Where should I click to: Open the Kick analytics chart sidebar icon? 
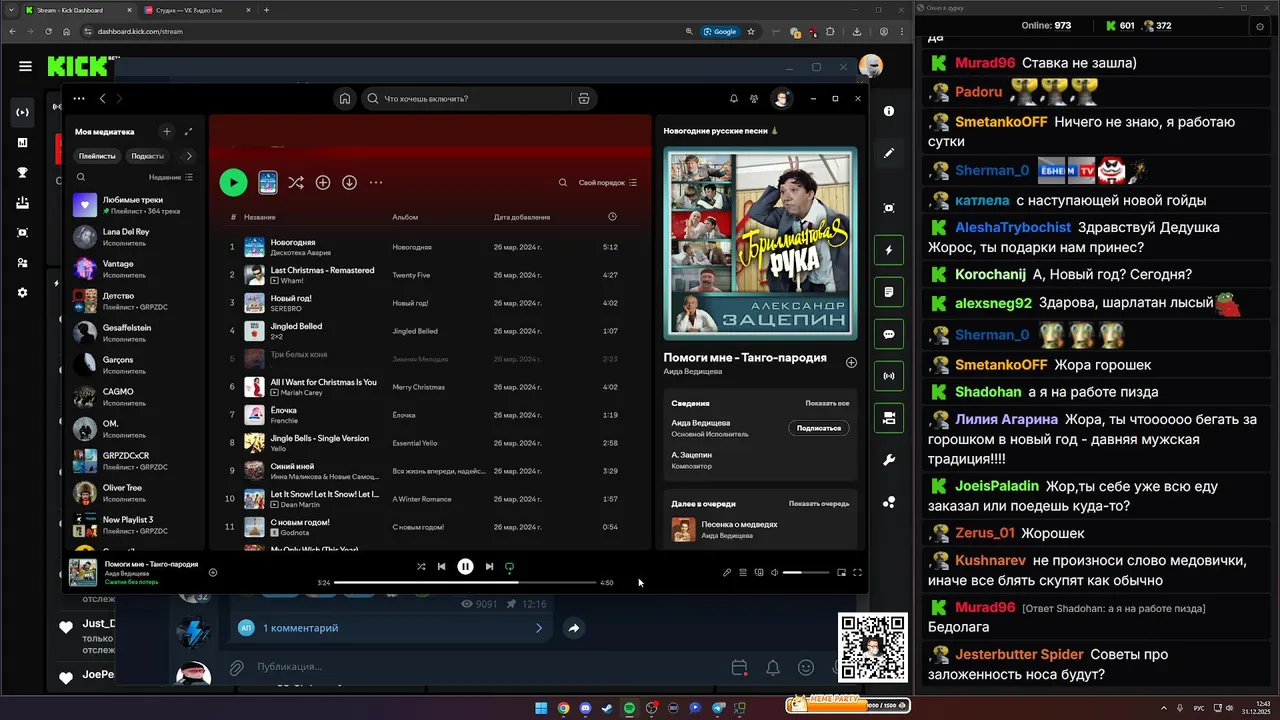pos(22,142)
